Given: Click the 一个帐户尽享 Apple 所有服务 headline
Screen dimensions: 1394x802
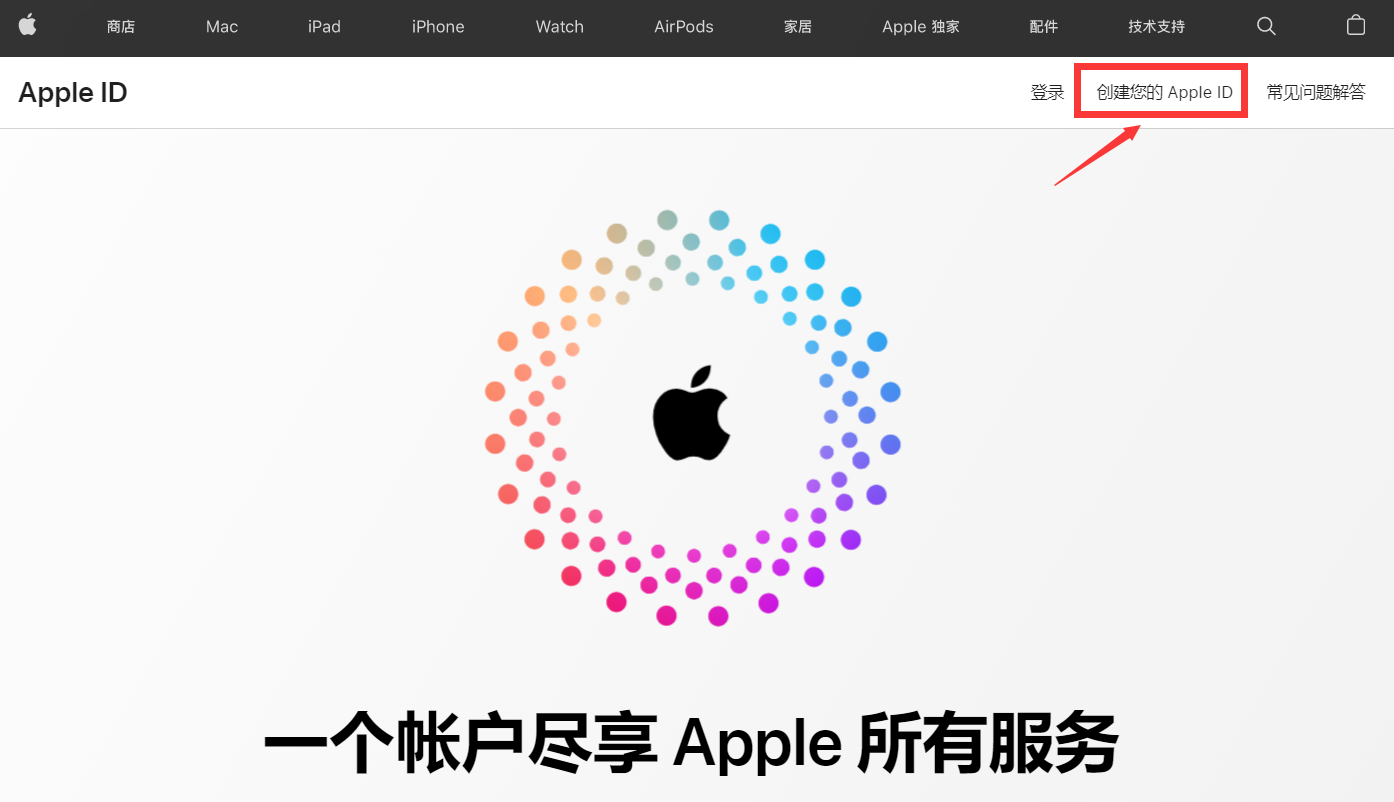Looking at the screenshot, I should pyautogui.click(x=691, y=742).
